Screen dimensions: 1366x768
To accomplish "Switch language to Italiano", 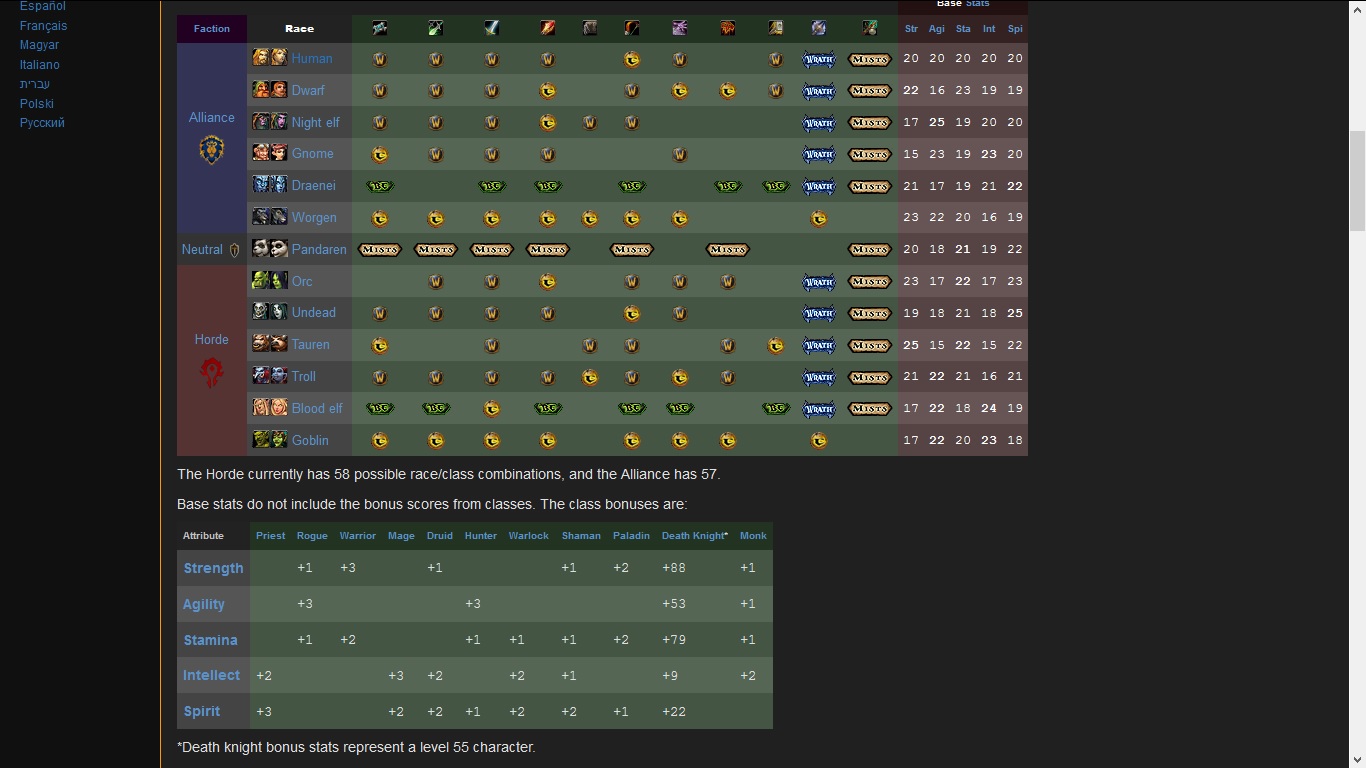I will point(40,64).
